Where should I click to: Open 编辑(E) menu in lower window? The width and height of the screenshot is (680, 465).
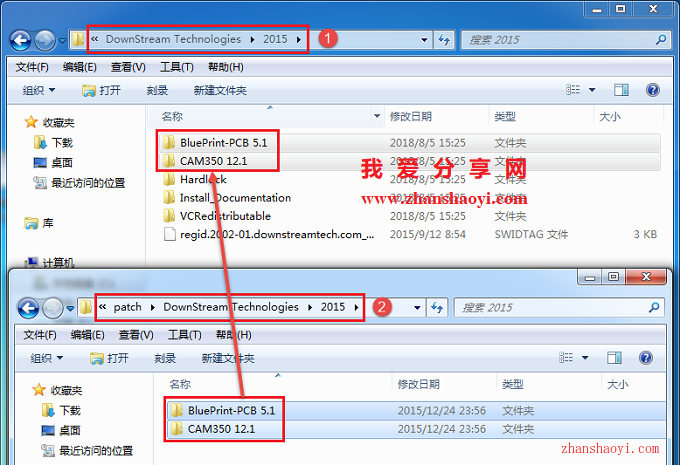pos(87,335)
